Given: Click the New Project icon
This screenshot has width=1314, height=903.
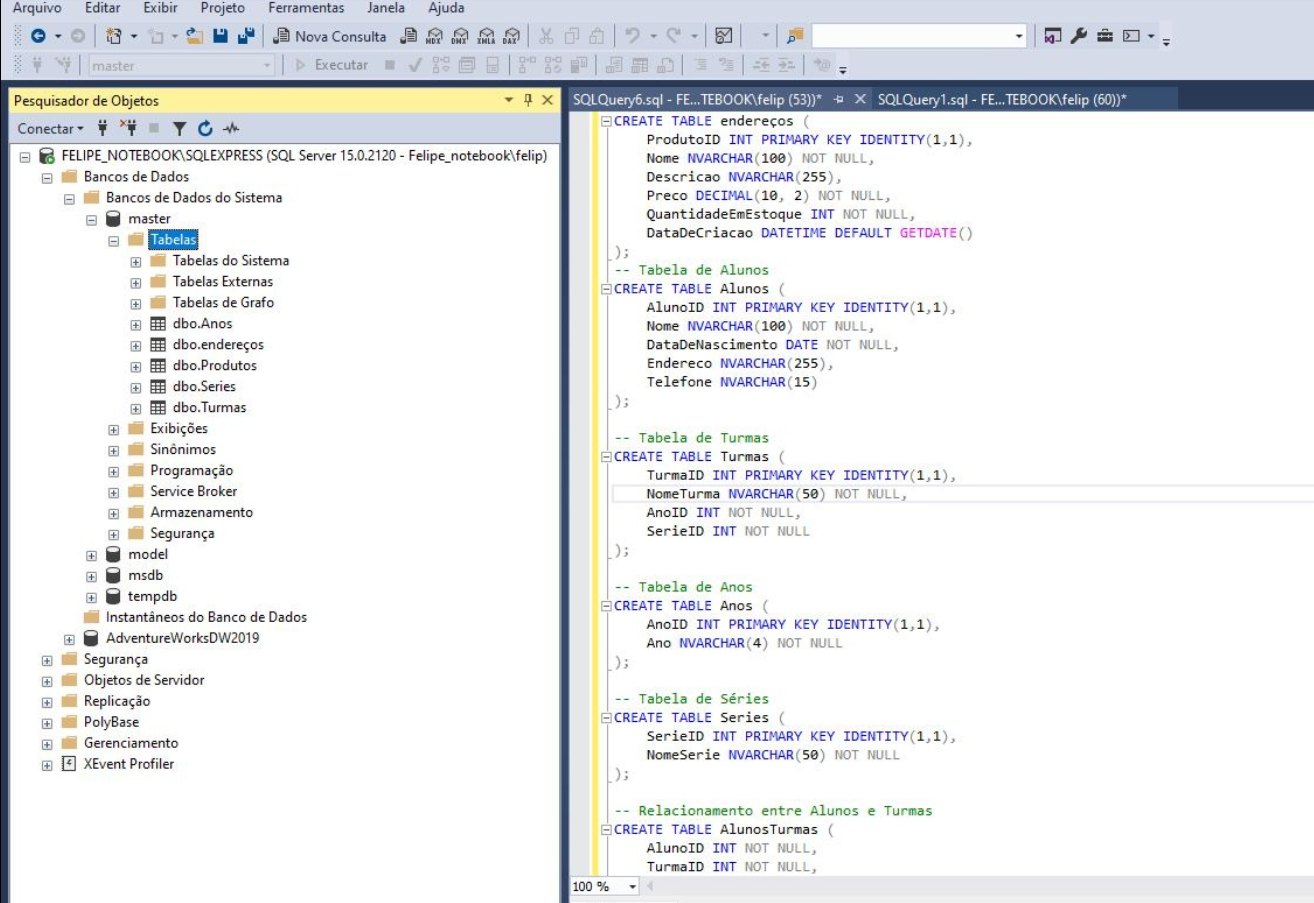Looking at the screenshot, I should click(x=115, y=37).
